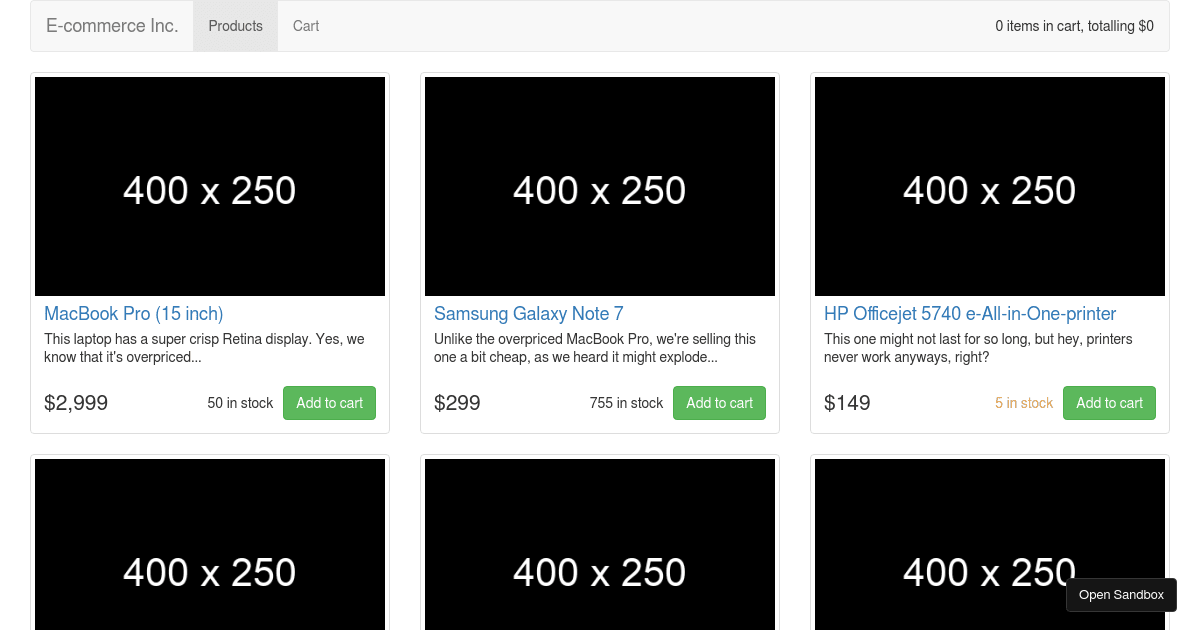This screenshot has height=630, width=1200.
Task: Click the HP Officejet printer image
Action: [x=990, y=187]
